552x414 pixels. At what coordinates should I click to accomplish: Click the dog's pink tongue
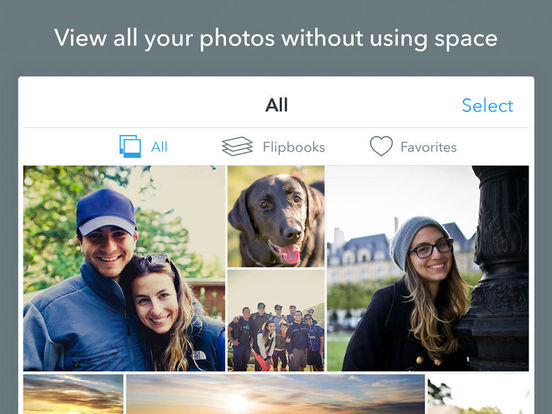[290, 253]
